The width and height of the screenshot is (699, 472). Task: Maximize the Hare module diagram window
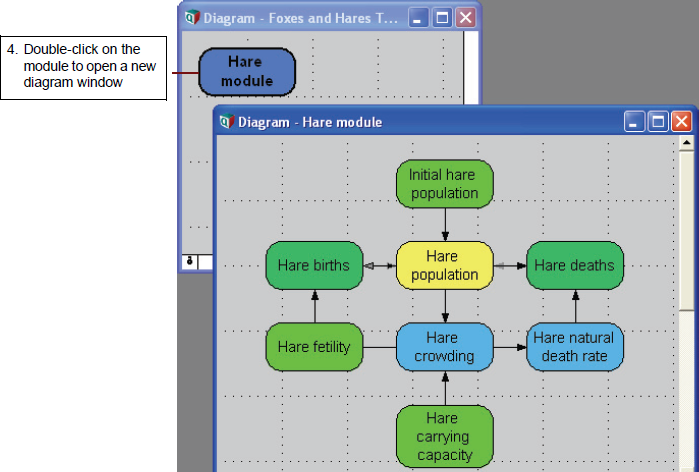[x=658, y=122]
